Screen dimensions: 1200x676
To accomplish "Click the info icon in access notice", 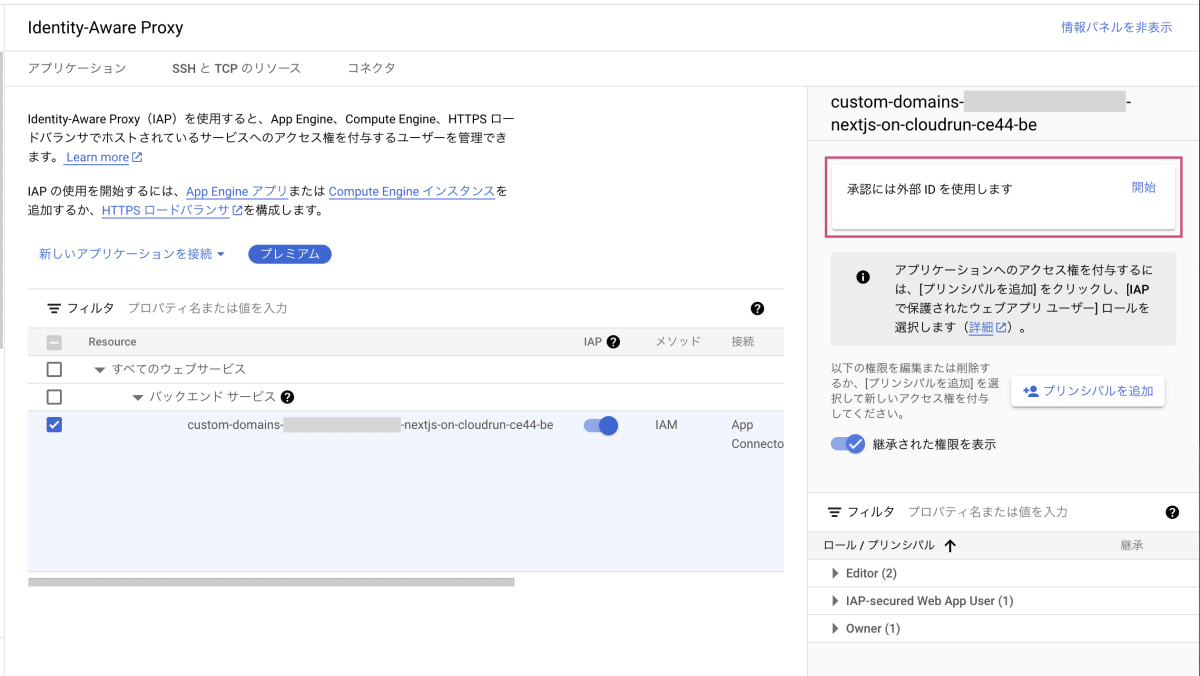I will point(863,278).
